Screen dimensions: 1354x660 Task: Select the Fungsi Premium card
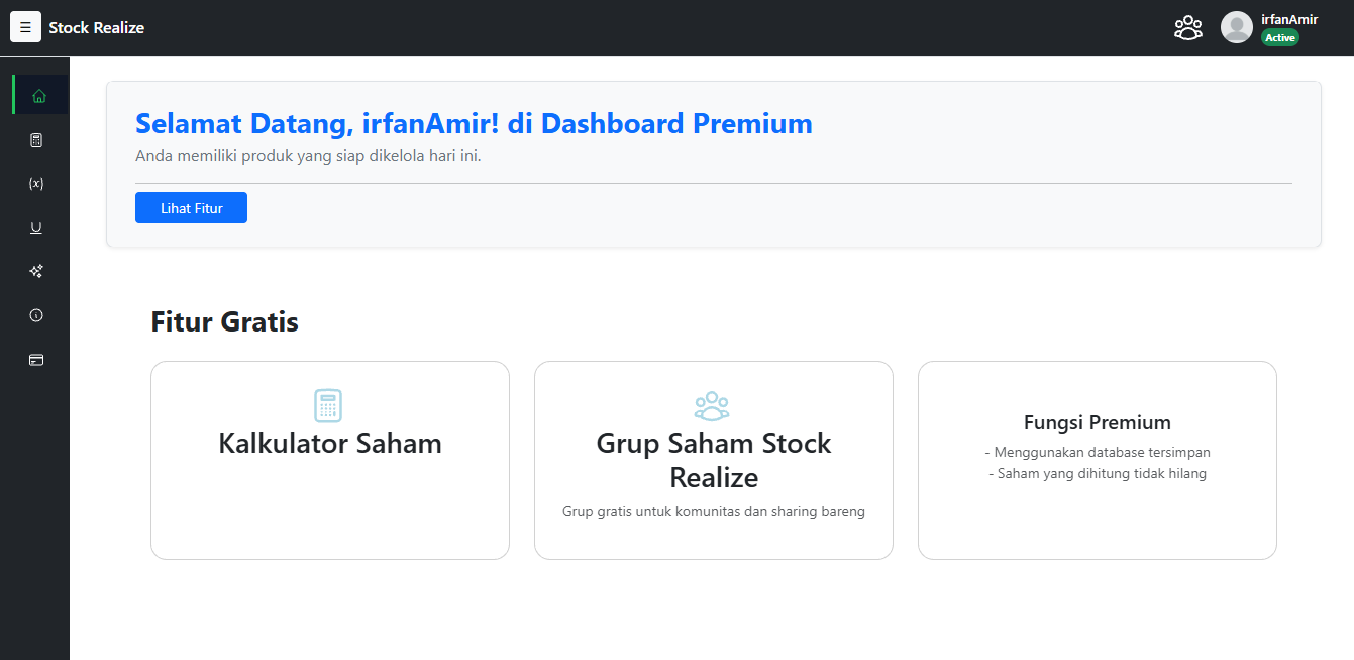(x=1097, y=460)
